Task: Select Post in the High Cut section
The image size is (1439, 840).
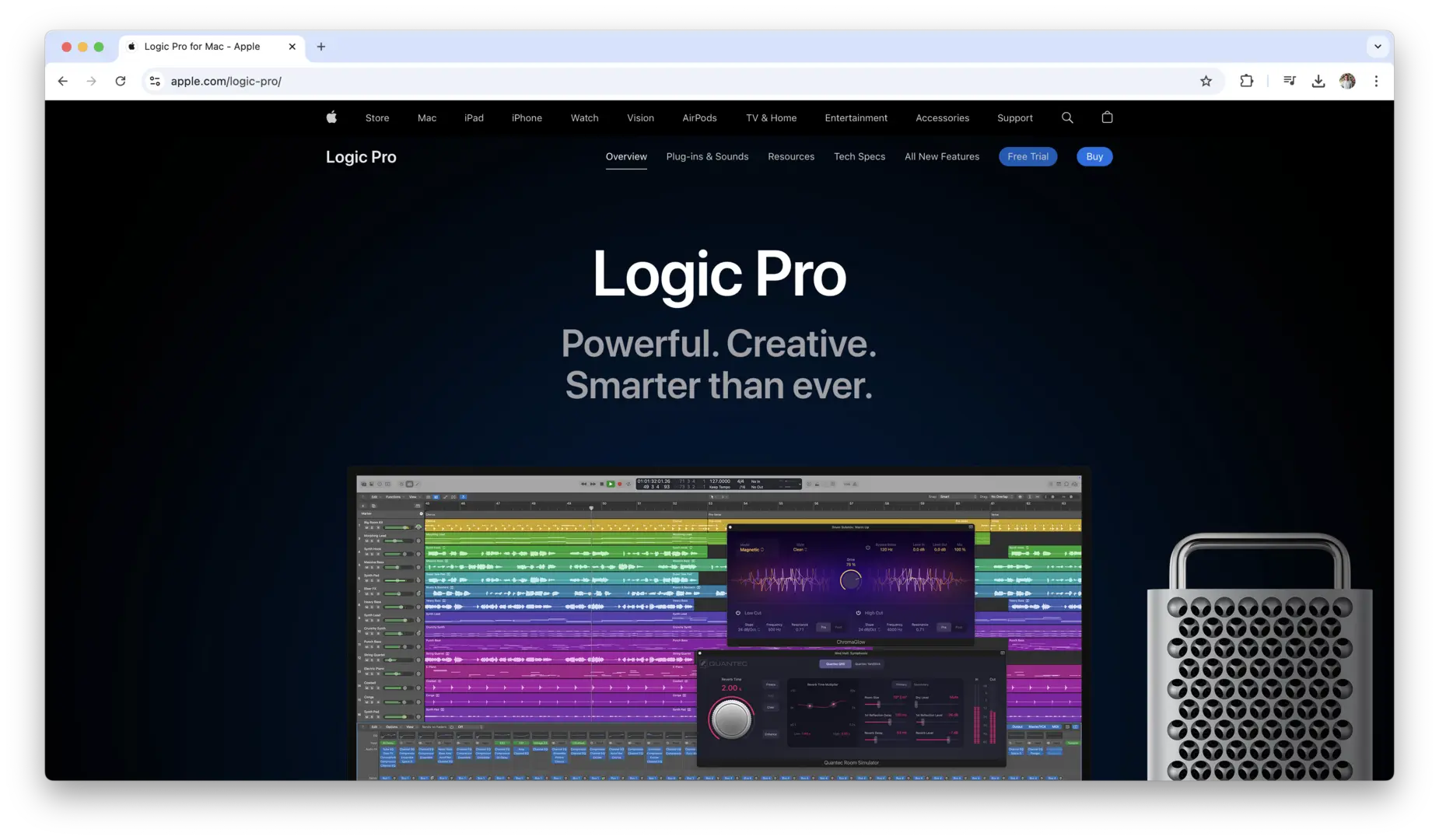Action: point(958,627)
